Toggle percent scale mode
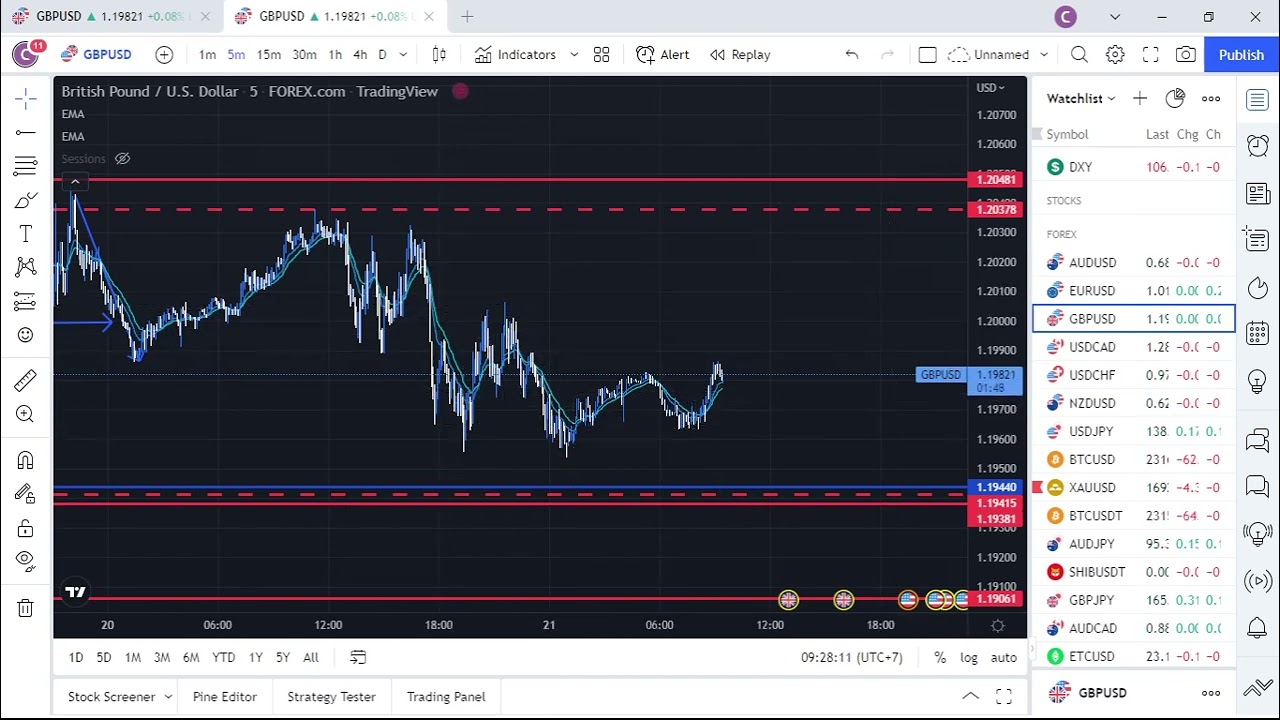 point(940,657)
